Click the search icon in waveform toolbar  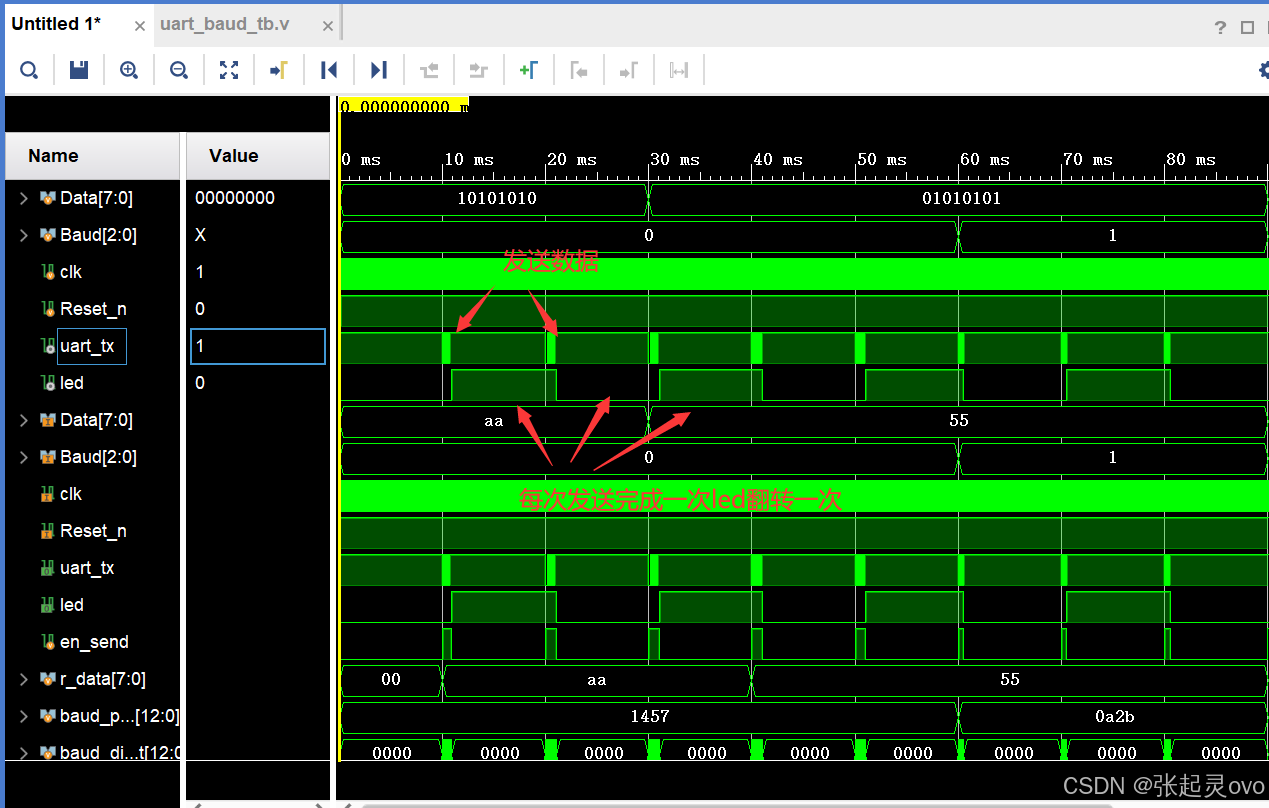[x=29, y=70]
